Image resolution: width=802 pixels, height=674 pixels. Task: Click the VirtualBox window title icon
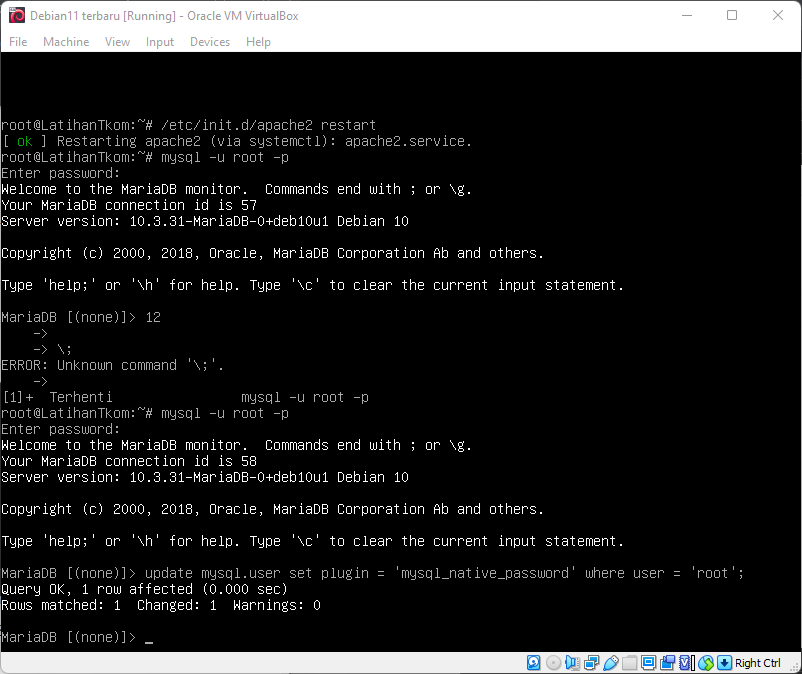coord(16,16)
